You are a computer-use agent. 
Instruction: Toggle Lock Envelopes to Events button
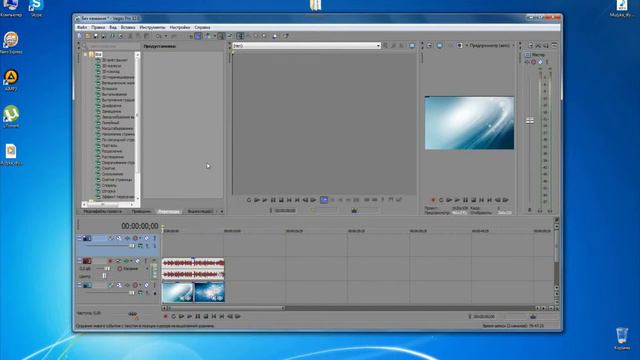pyautogui.click(x=221, y=36)
